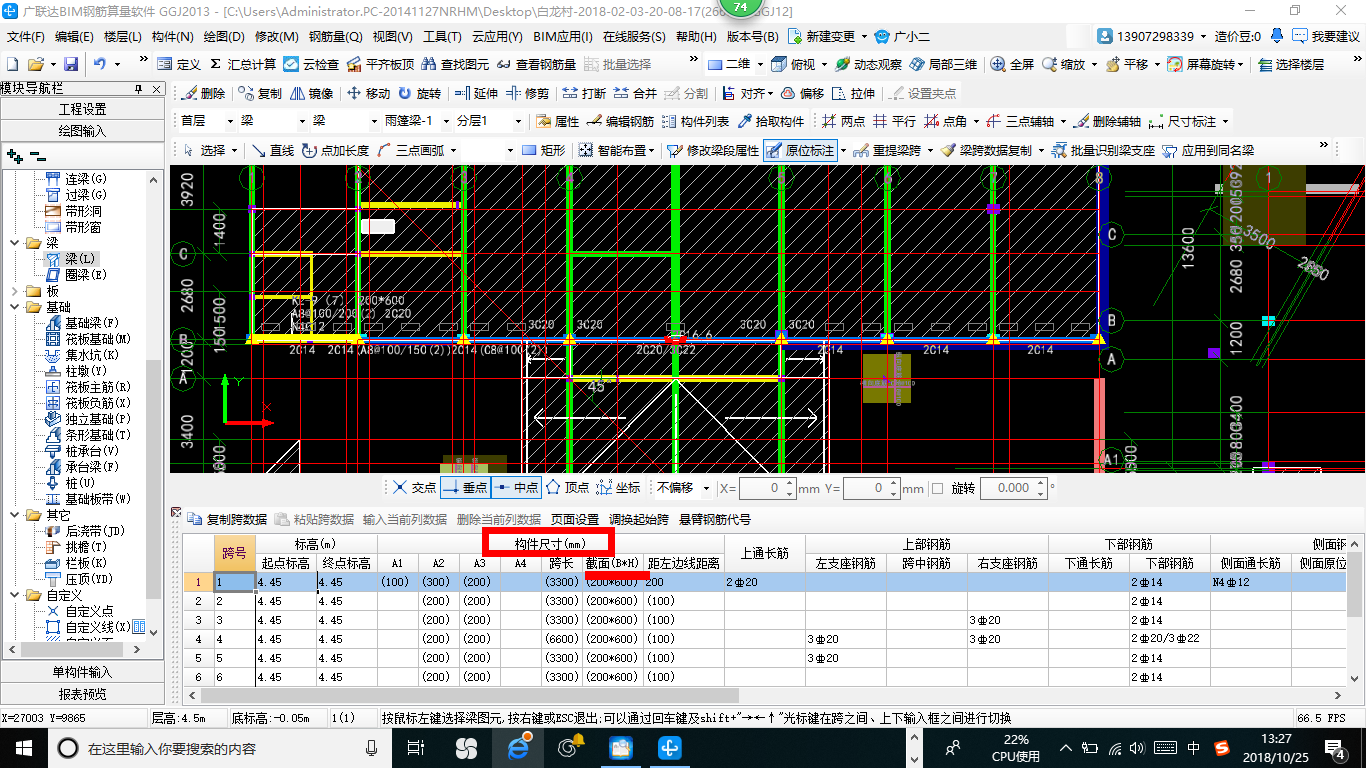1366x768 pixels.
Task: Click 全屏 full screen view
Action: point(1012,64)
